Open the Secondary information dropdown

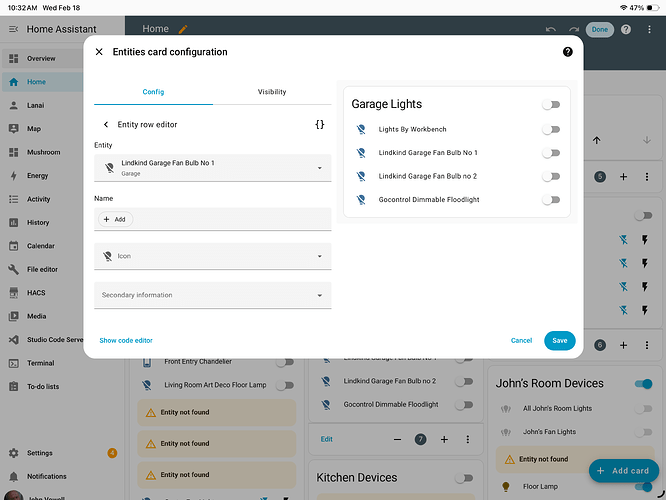click(212, 295)
